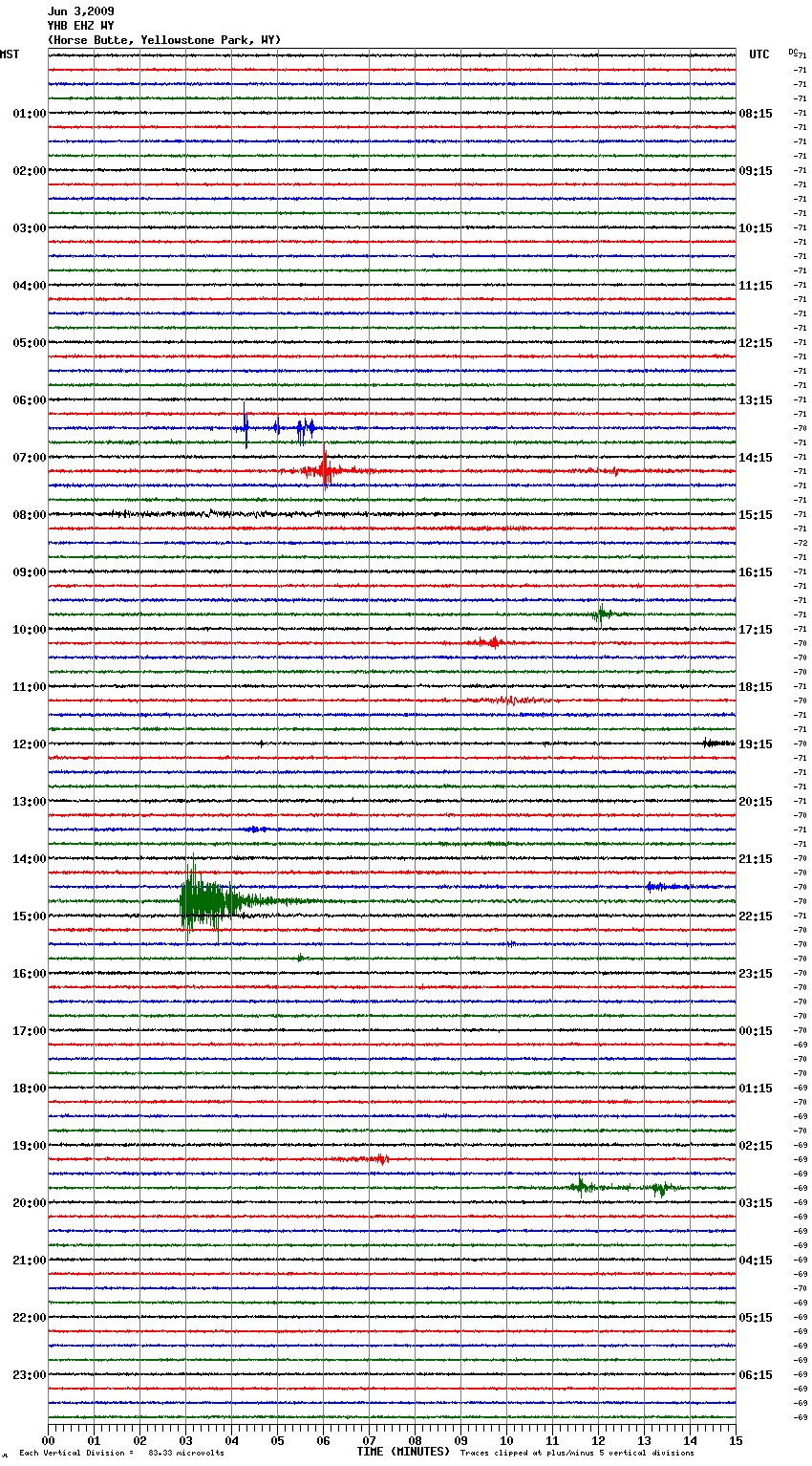Click the 04:15 UTC time label
812x1466 pixels.
pos(756,1261)
